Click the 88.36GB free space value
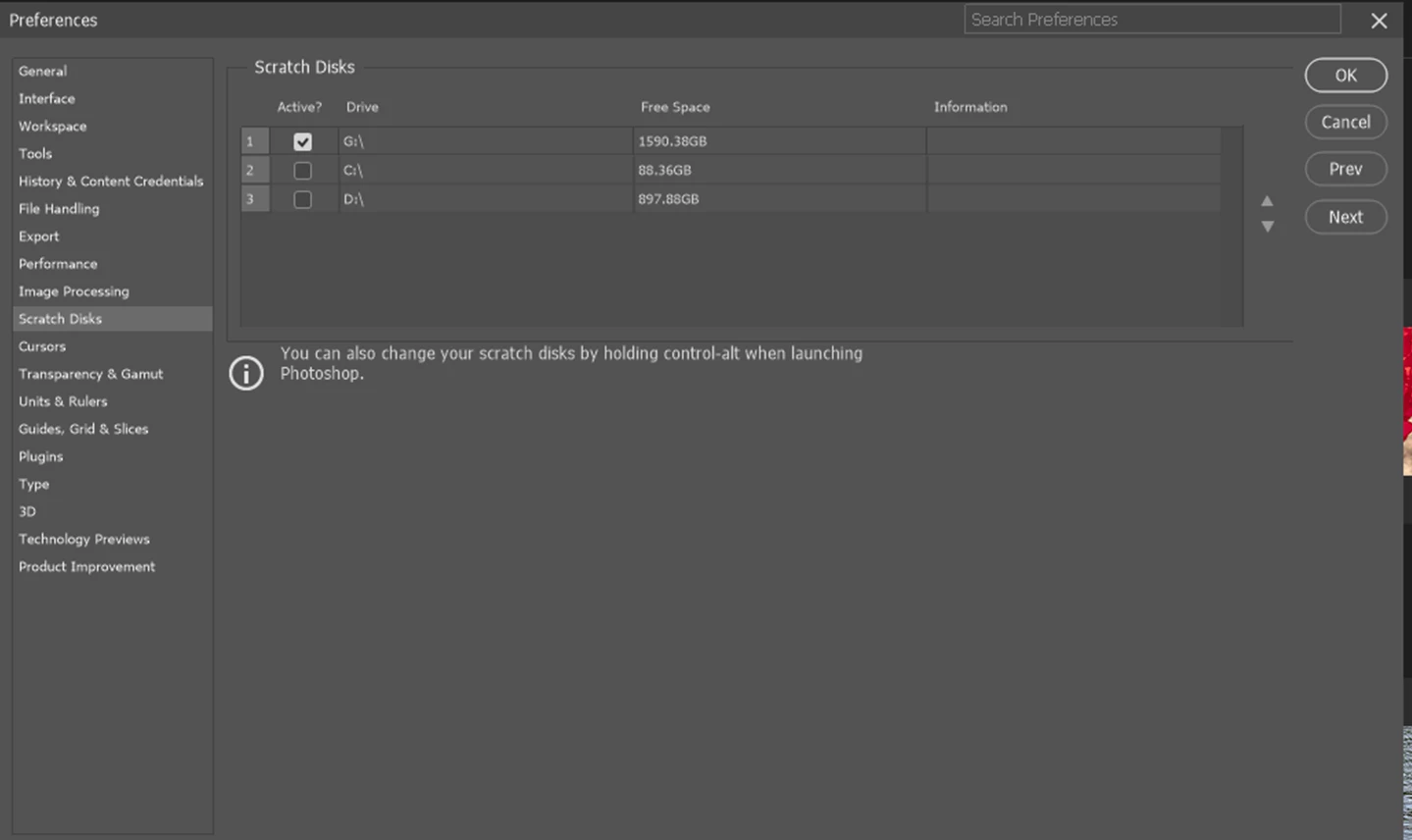This screenshot has height=840, width=1412. [x=664, y=171]
